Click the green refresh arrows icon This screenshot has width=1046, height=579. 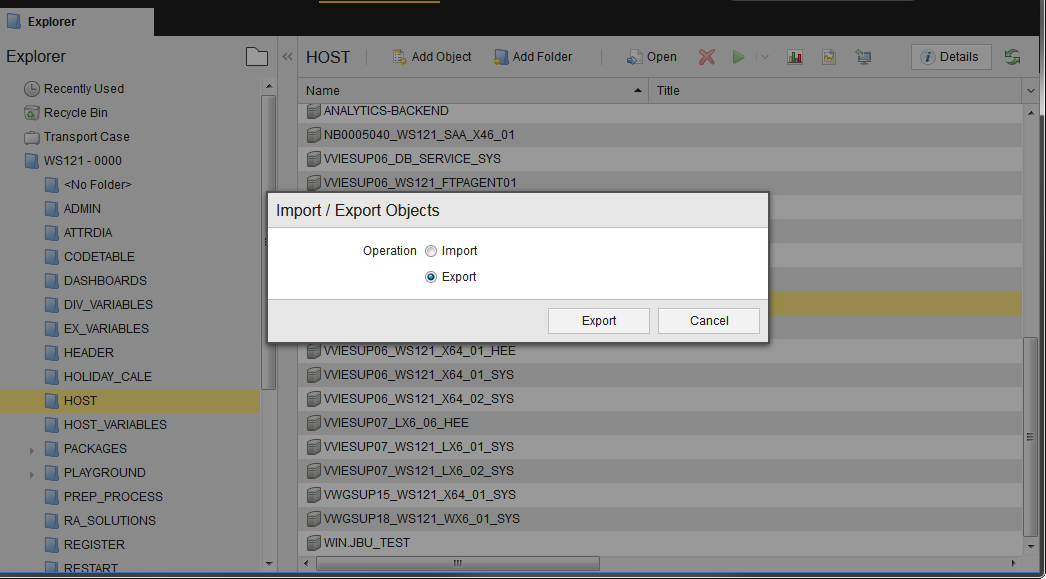pyautogui.click(x=1013, y=57)
